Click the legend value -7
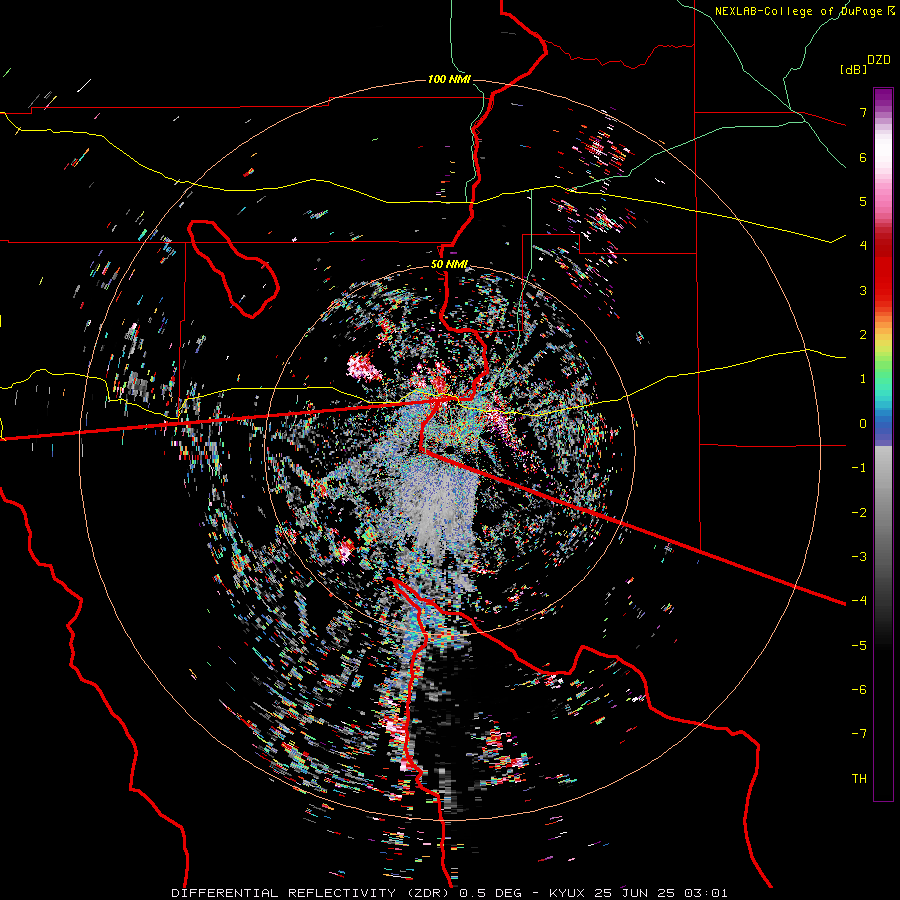The width and height of the screenshot is (900, 900). 859,734
